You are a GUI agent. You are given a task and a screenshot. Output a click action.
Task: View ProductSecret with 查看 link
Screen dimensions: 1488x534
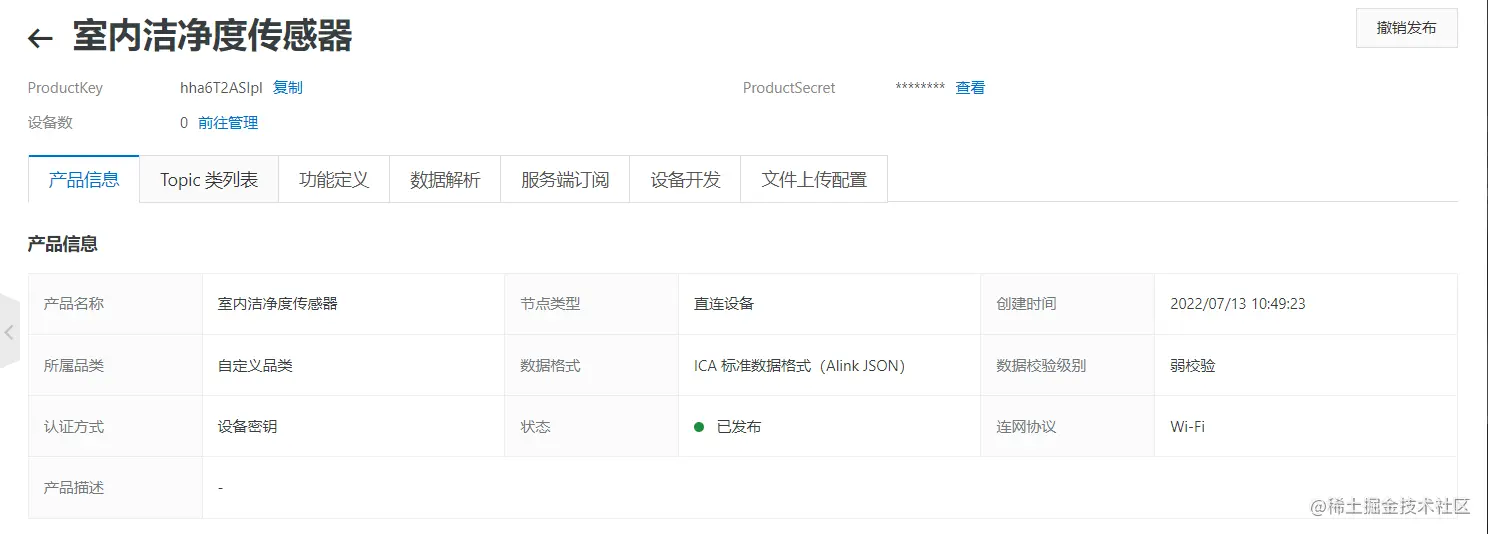[x=970, y=88]
